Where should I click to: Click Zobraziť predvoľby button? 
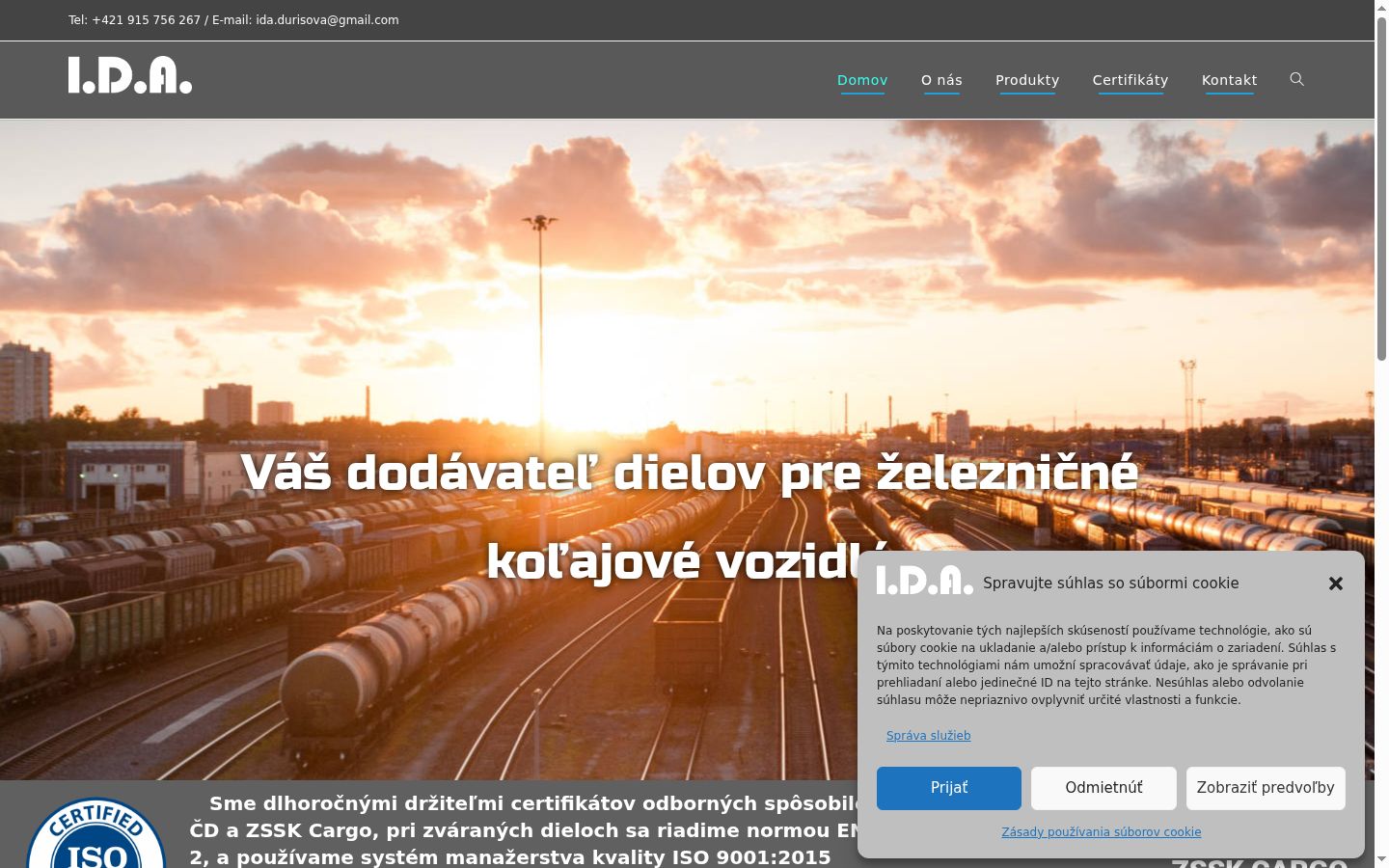point(1266,788)
